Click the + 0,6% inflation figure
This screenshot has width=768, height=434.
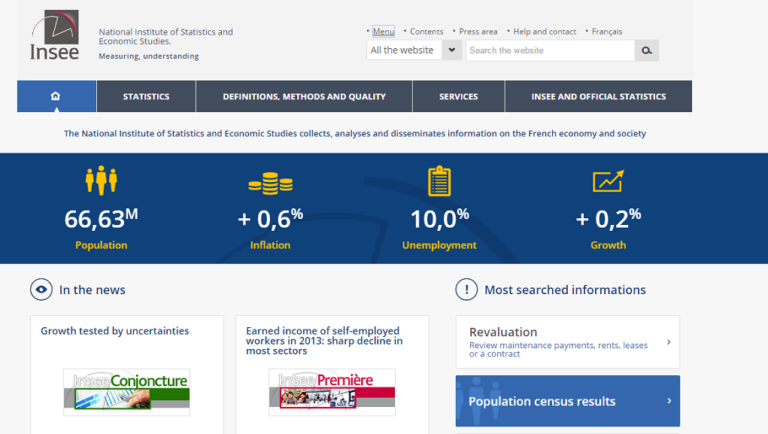[270, 218]
